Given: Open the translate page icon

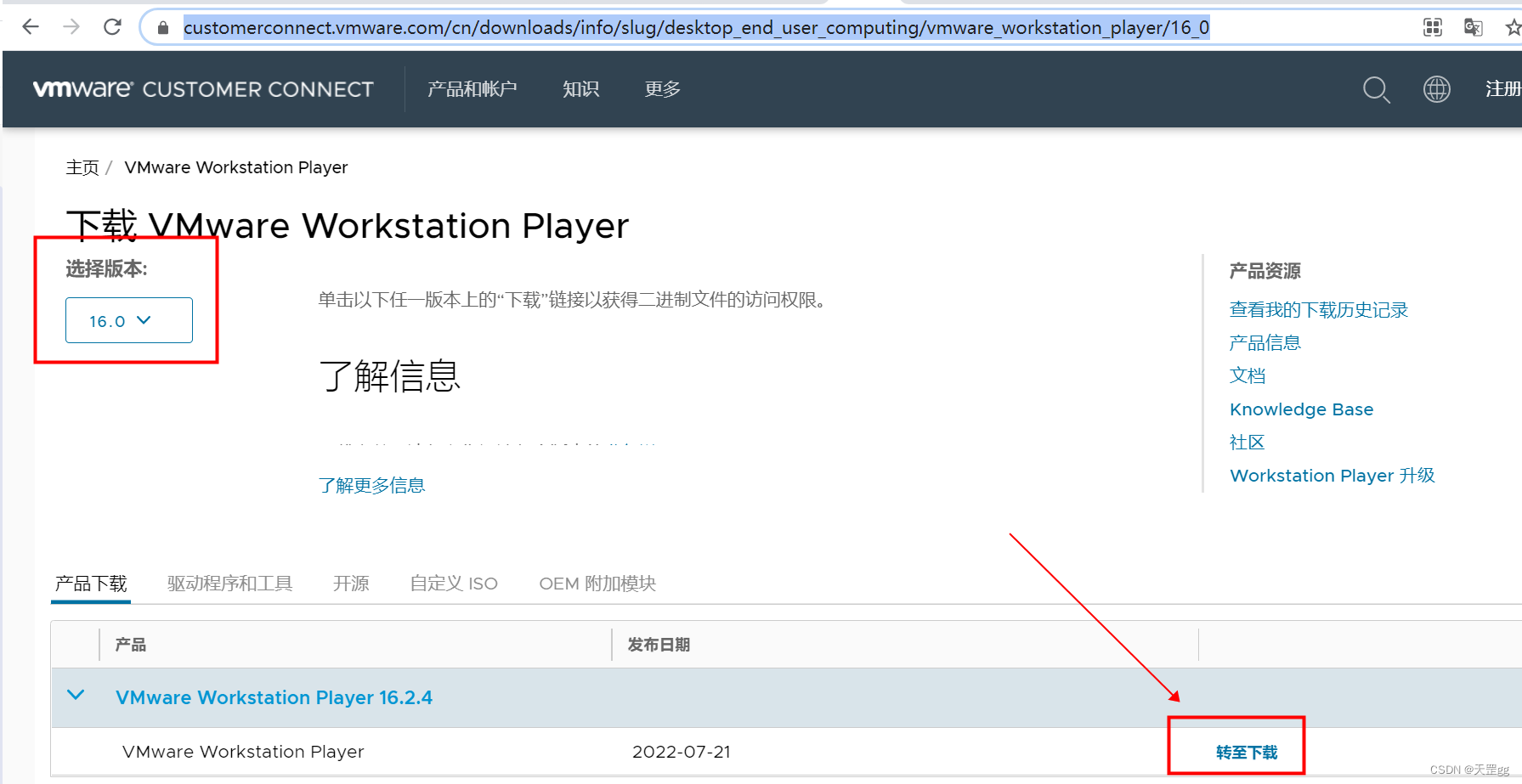Looking at the screenshot, I should point(1474,27).
